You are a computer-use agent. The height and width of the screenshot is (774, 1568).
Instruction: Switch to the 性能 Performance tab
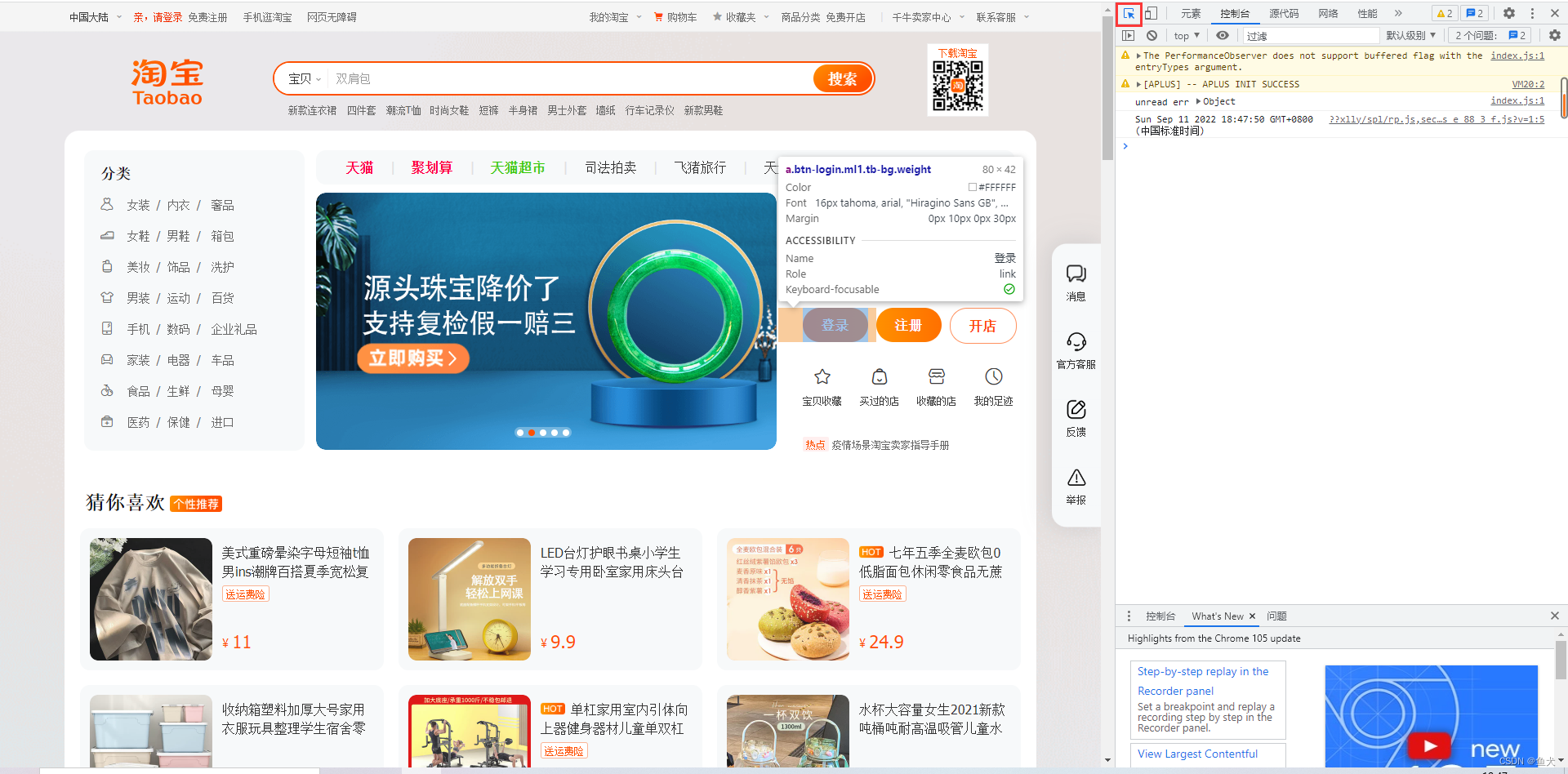coord(1367,13)
